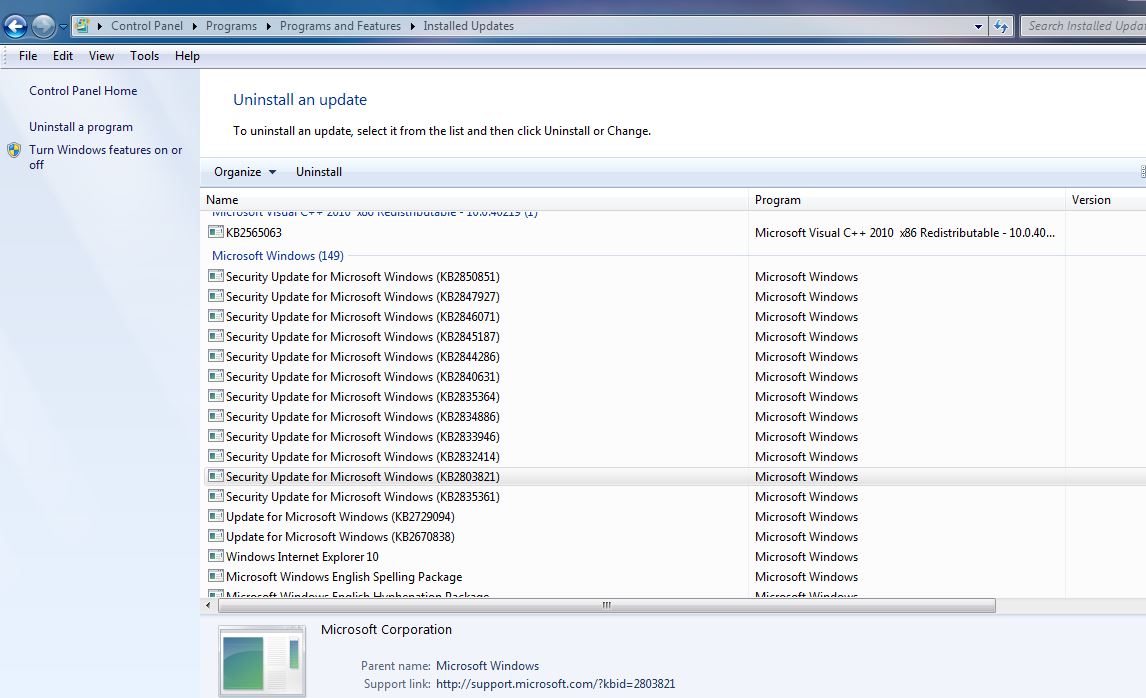Click the Forward navigation arrow button
Viewport: 1146px width, 698px height.
[43, 26]
